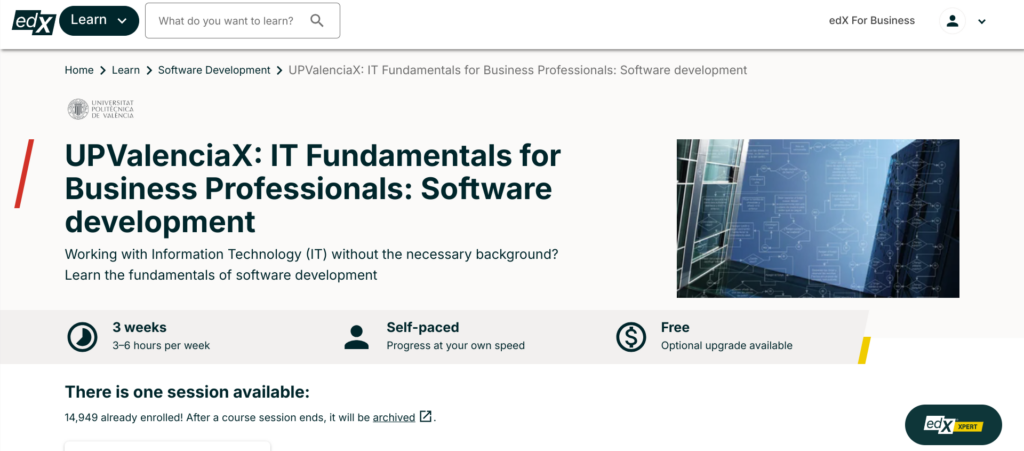Open Software Development breadcrumb link
The width and height of the screenshot is (1024, 451).
(x=214, y=70)
